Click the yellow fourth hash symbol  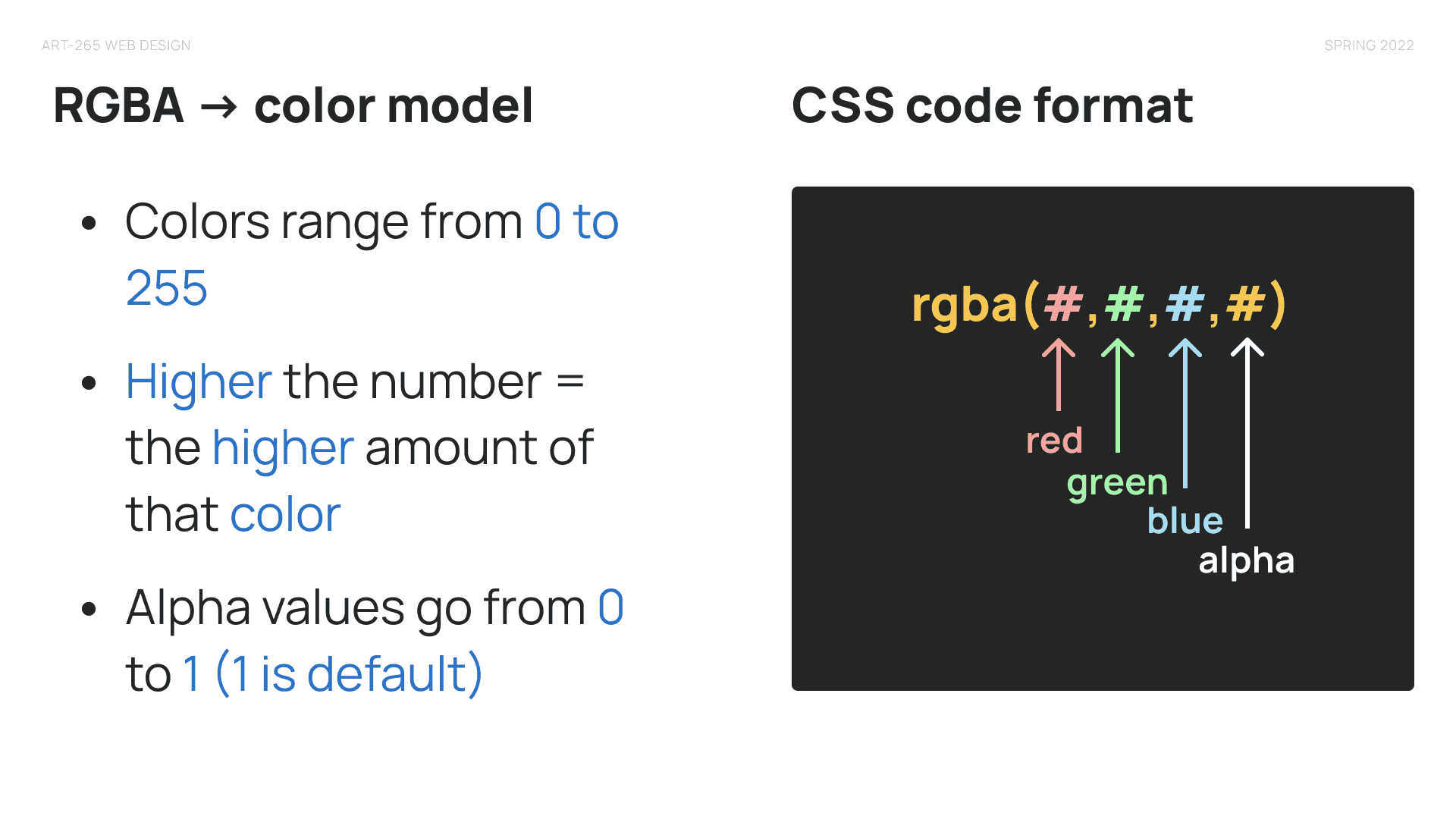click(x=1246, y=304)
